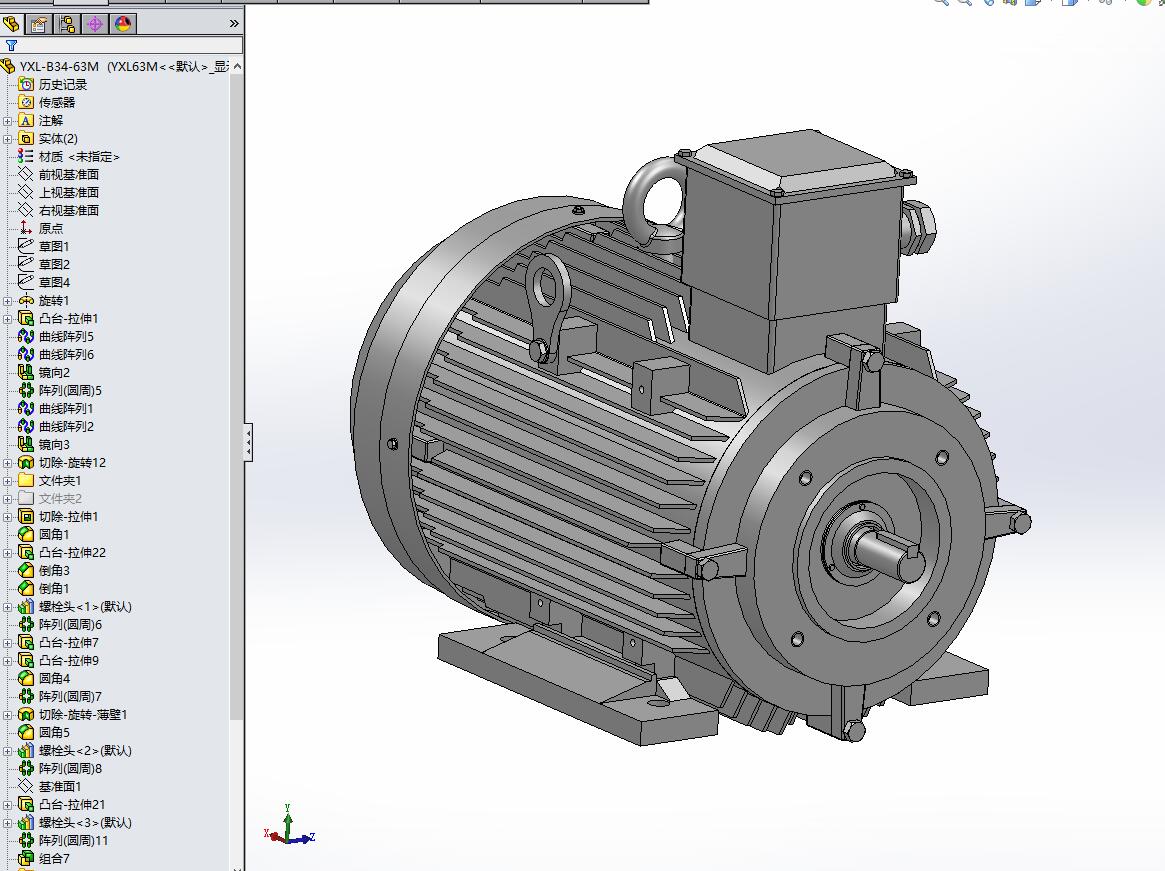Click the 草图2 sketch icon

tap(26, 264)
